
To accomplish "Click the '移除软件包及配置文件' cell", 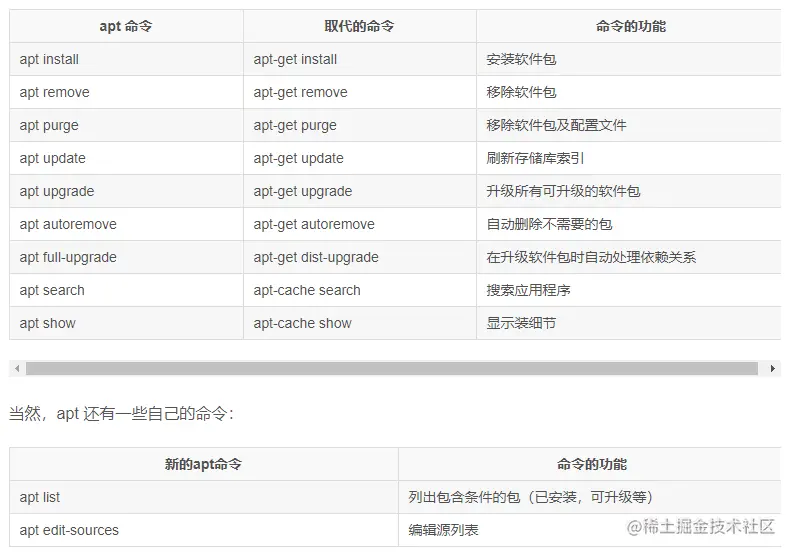I will pos(629,125).
